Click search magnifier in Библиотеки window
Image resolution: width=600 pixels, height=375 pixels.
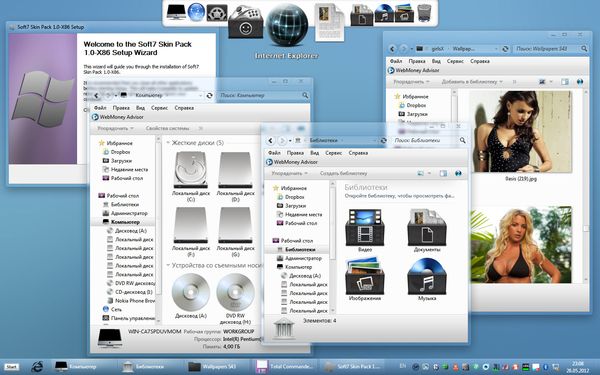(x=463, y=140)
